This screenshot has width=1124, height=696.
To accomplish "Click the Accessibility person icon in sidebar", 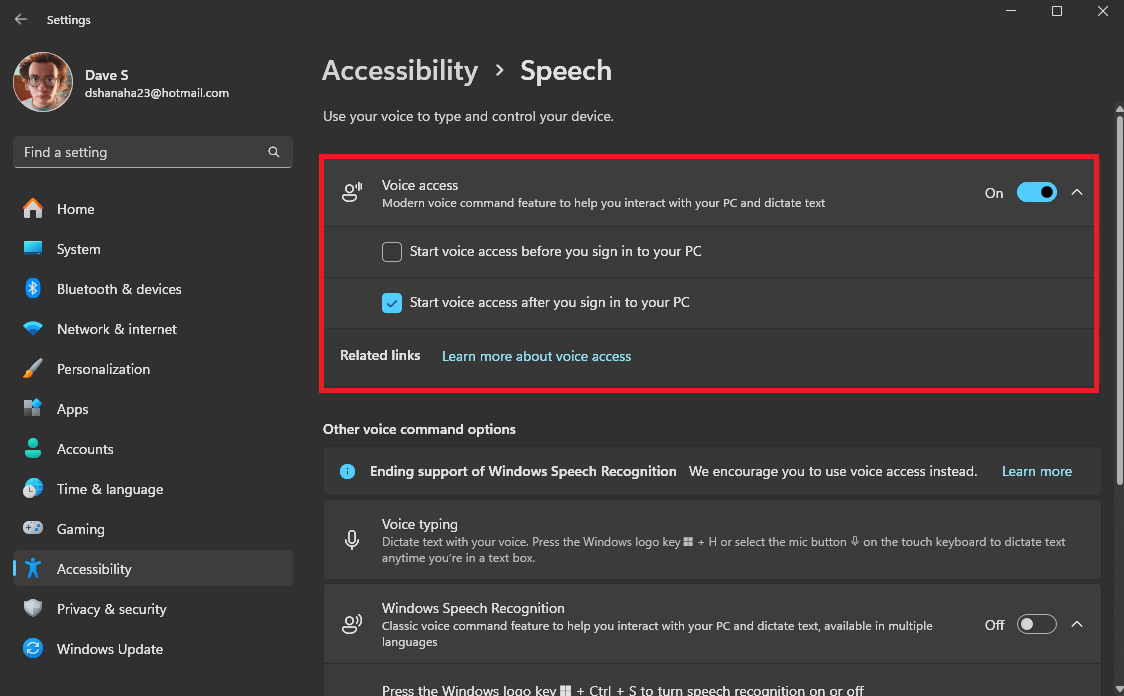I will pyautogui.click(x=33, y=568).
